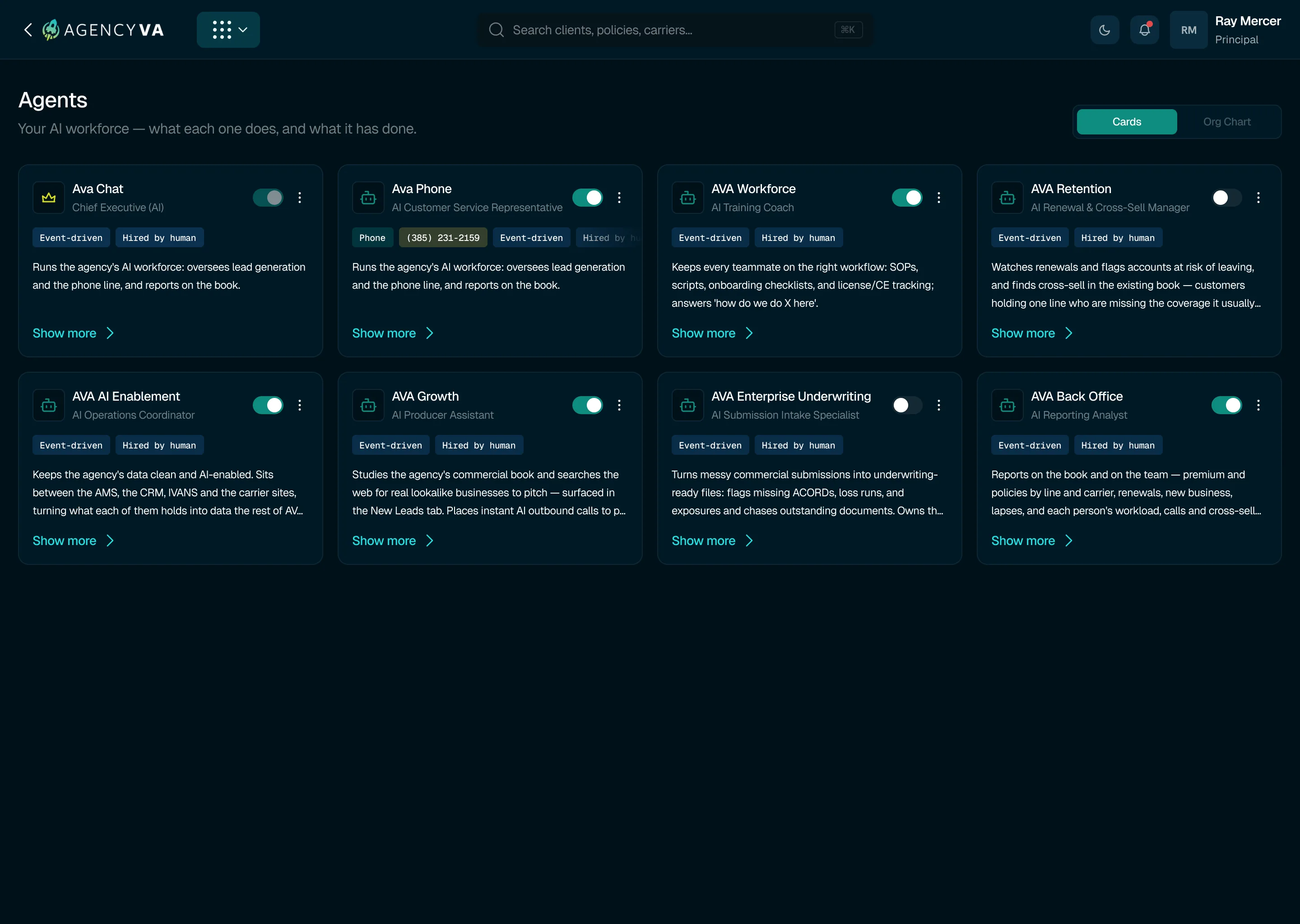
Task: Click the robot icon on AVA Back Office card
Action: tap(1007, 405)
